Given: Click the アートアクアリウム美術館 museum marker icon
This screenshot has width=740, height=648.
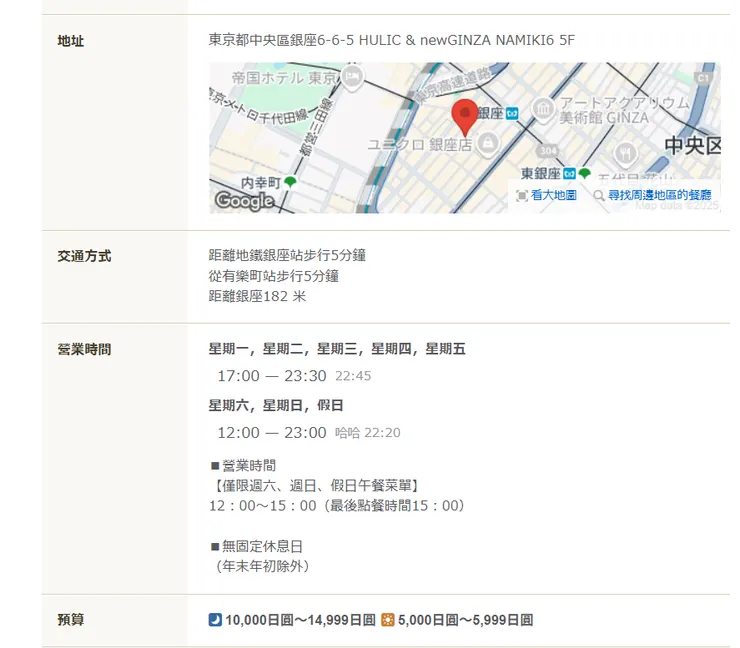Looking at the screenshot, I should coord(543,109).
